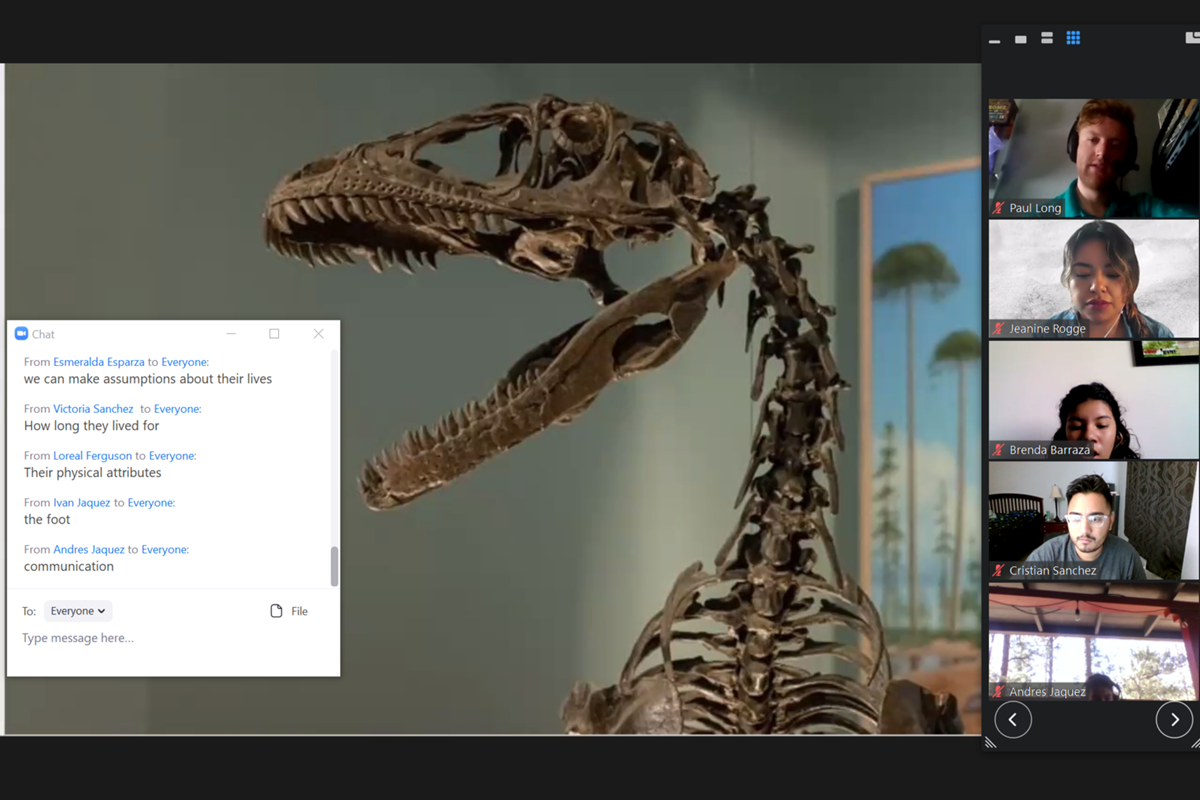The image size is (1200, 800).
Task: Click message 'Their physical attributes'
Action: click(x=93, y=473)
